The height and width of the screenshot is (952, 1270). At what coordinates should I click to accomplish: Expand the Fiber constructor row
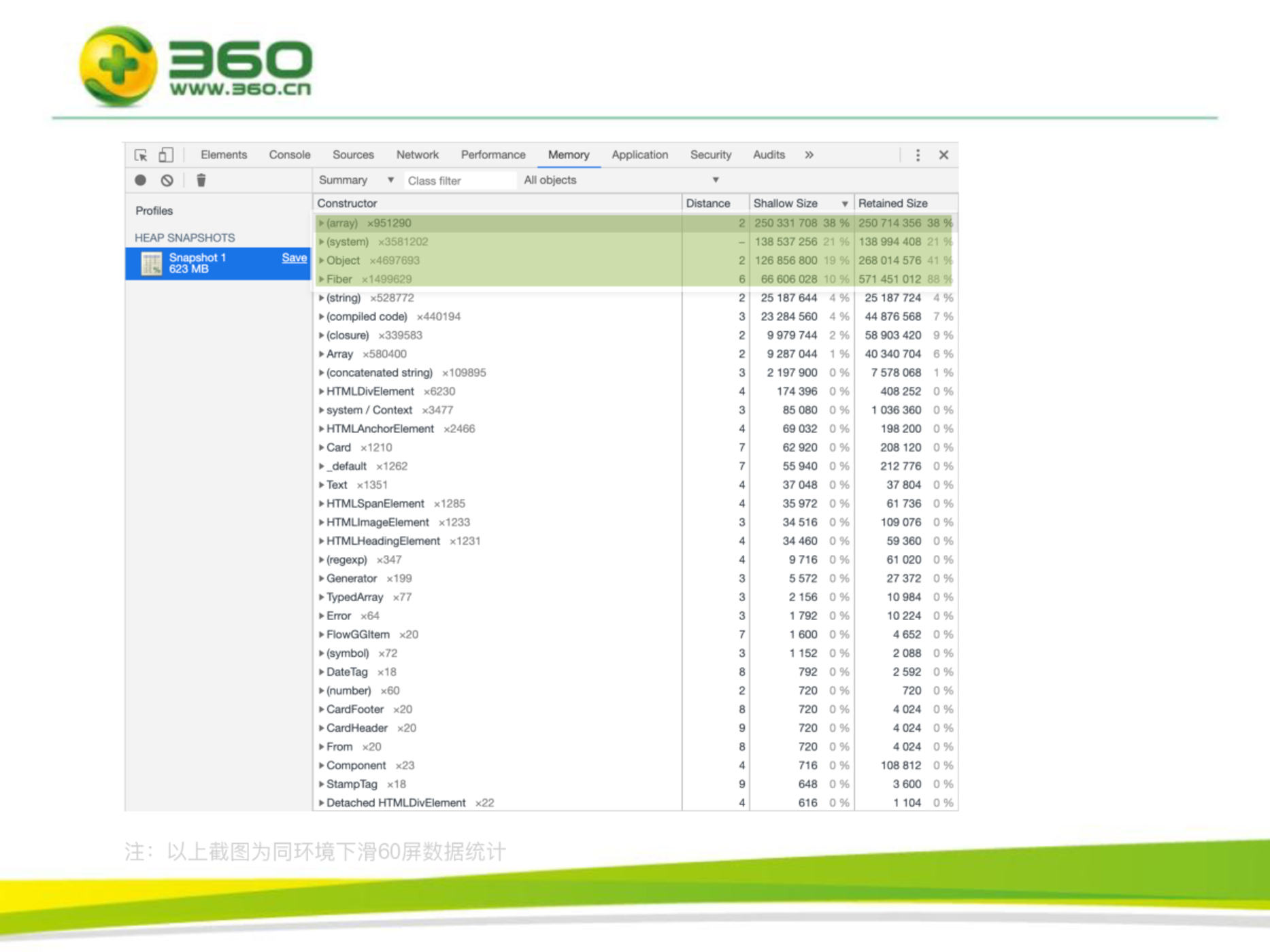[322, 279]
